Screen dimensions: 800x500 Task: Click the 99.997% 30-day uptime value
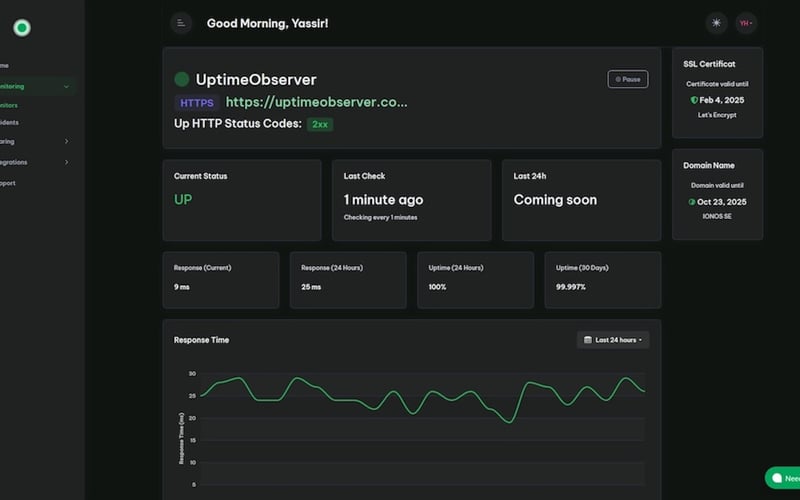pyautogui.click(x=571, y=287)
